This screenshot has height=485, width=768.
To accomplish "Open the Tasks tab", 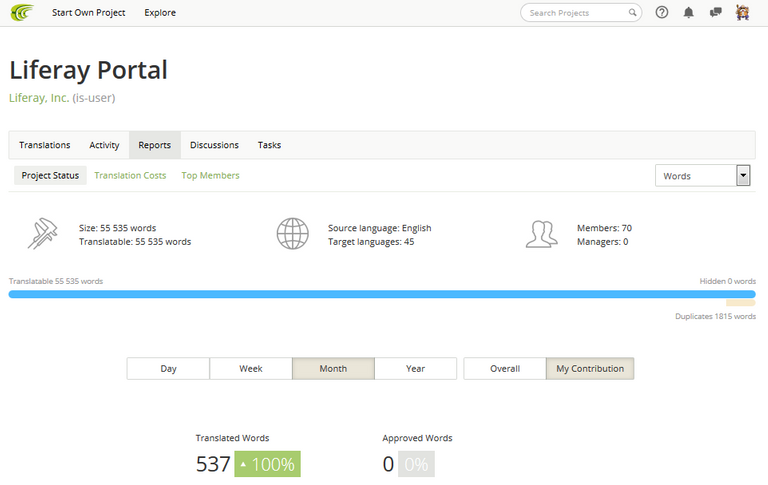I will tap(269, 145).
